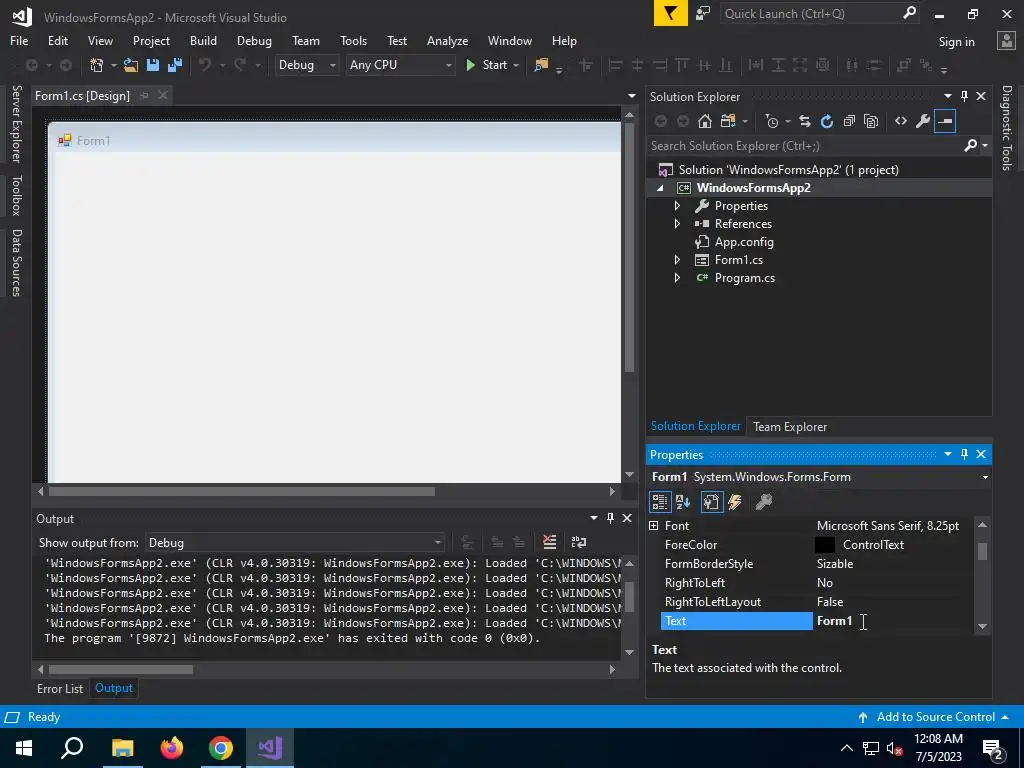Screen dimensions: 1024x768
Task: Click the Collapse All icon in Solution Explorer
Action: pyautogui.click(x=849, y=121)
